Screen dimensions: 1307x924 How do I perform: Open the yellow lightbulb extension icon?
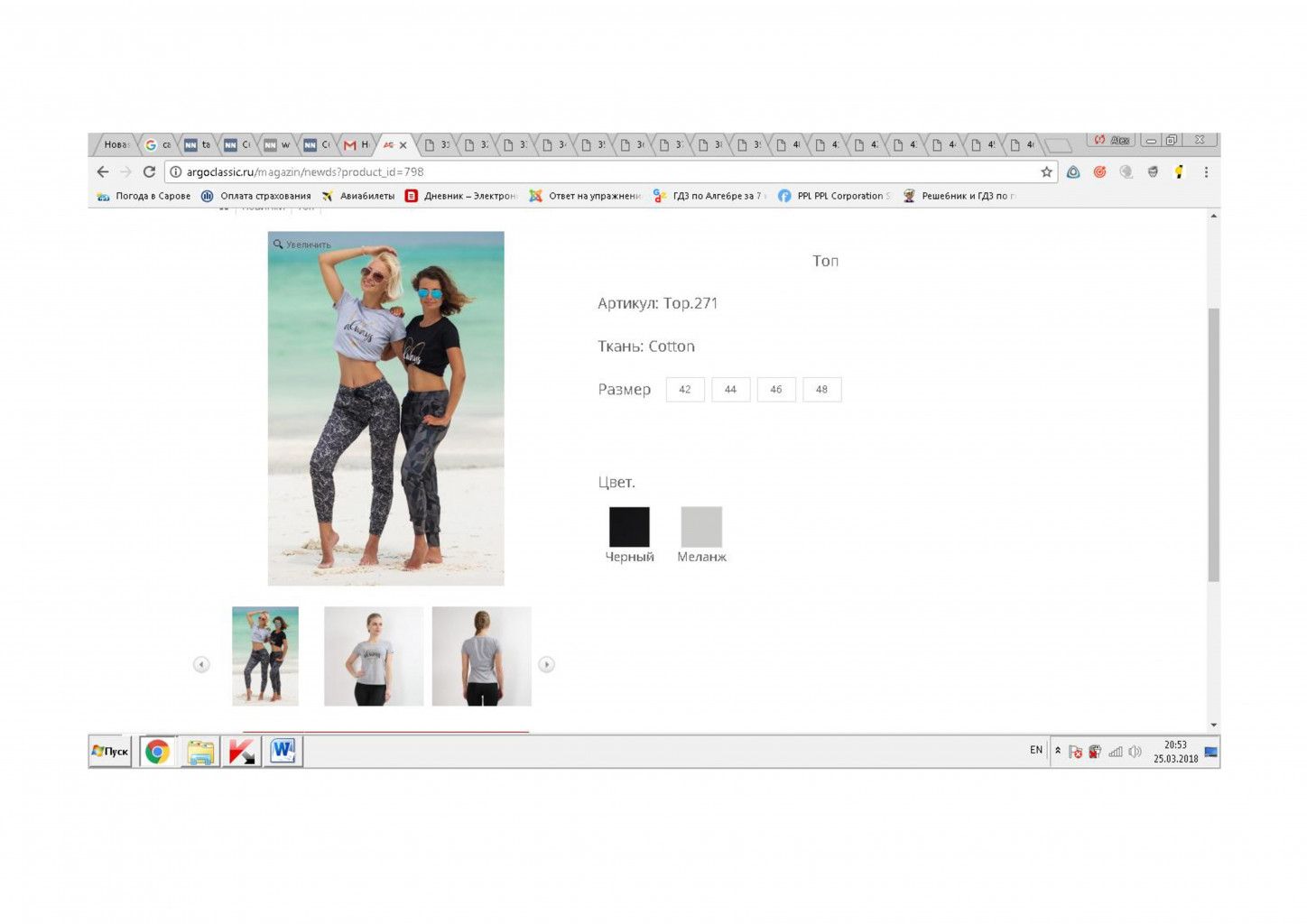coord(1179,171)
